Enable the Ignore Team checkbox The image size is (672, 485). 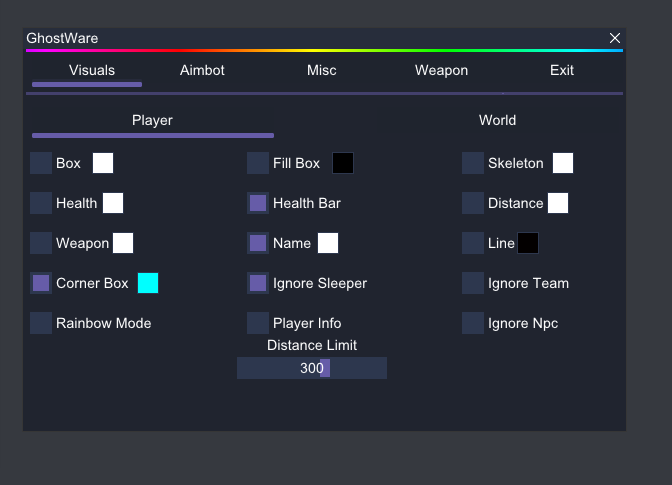473,283
